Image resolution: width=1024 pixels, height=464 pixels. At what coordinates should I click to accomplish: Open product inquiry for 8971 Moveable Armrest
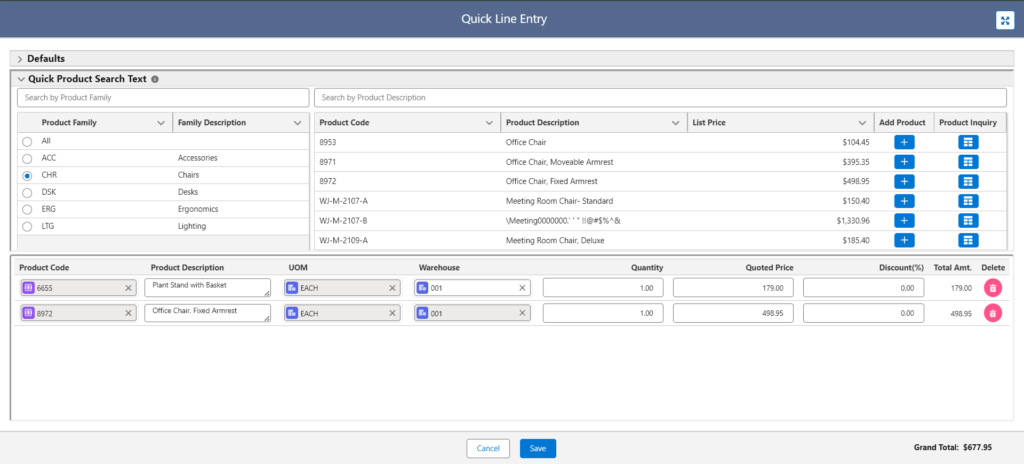click(968, 162)
